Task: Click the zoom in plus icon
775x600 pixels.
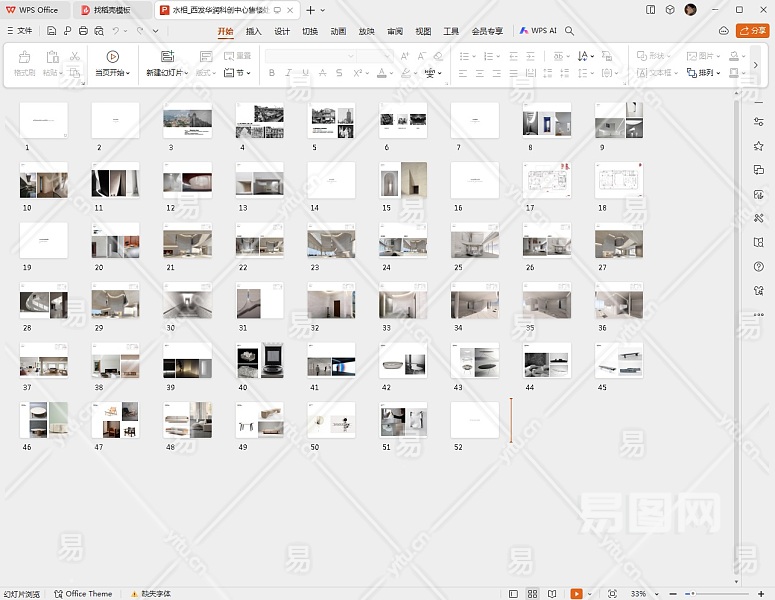Action: click(759, 594)
